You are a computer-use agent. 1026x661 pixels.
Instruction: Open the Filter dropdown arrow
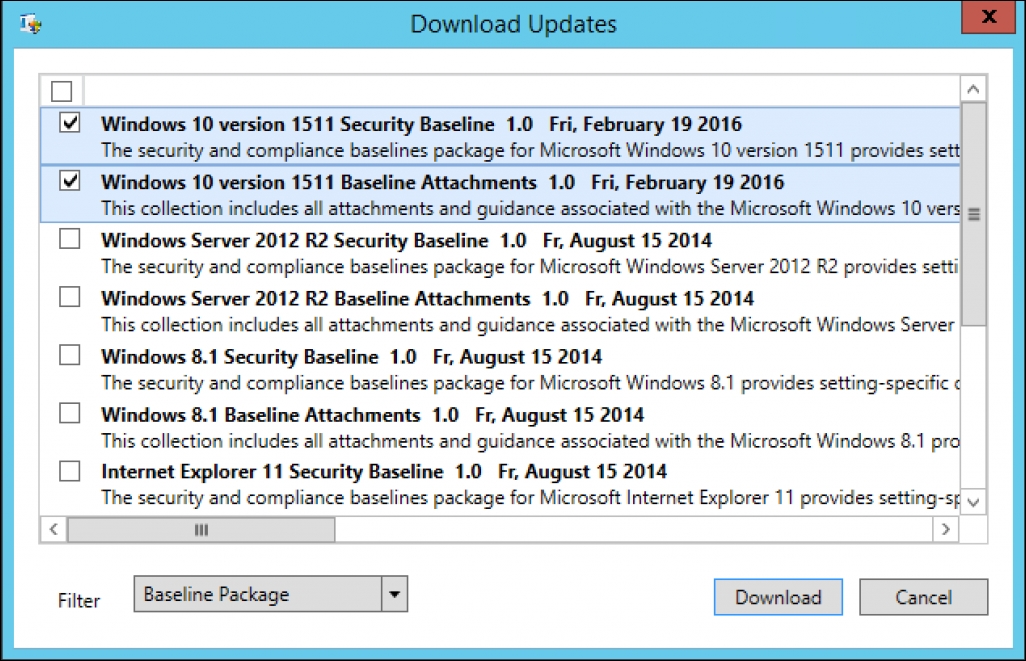[395, 594]
